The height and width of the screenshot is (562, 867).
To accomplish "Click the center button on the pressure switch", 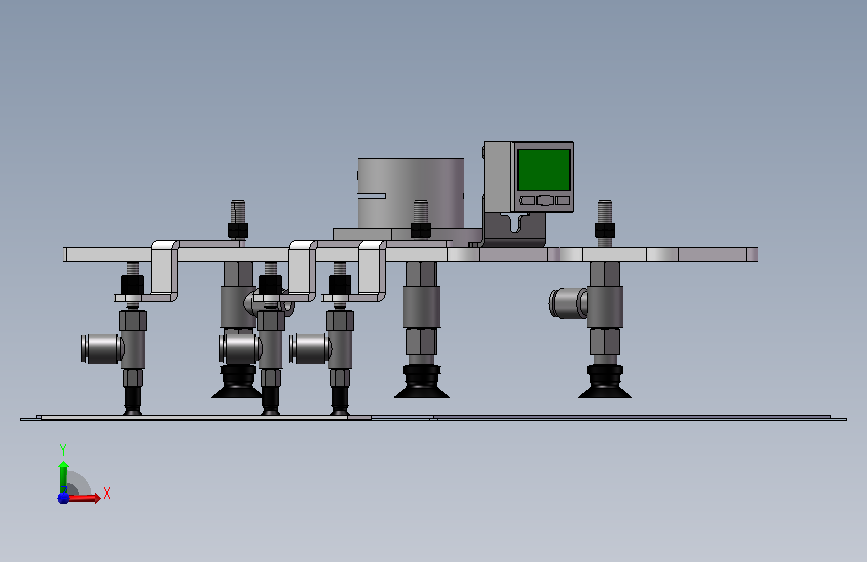I will coord(545,200).
